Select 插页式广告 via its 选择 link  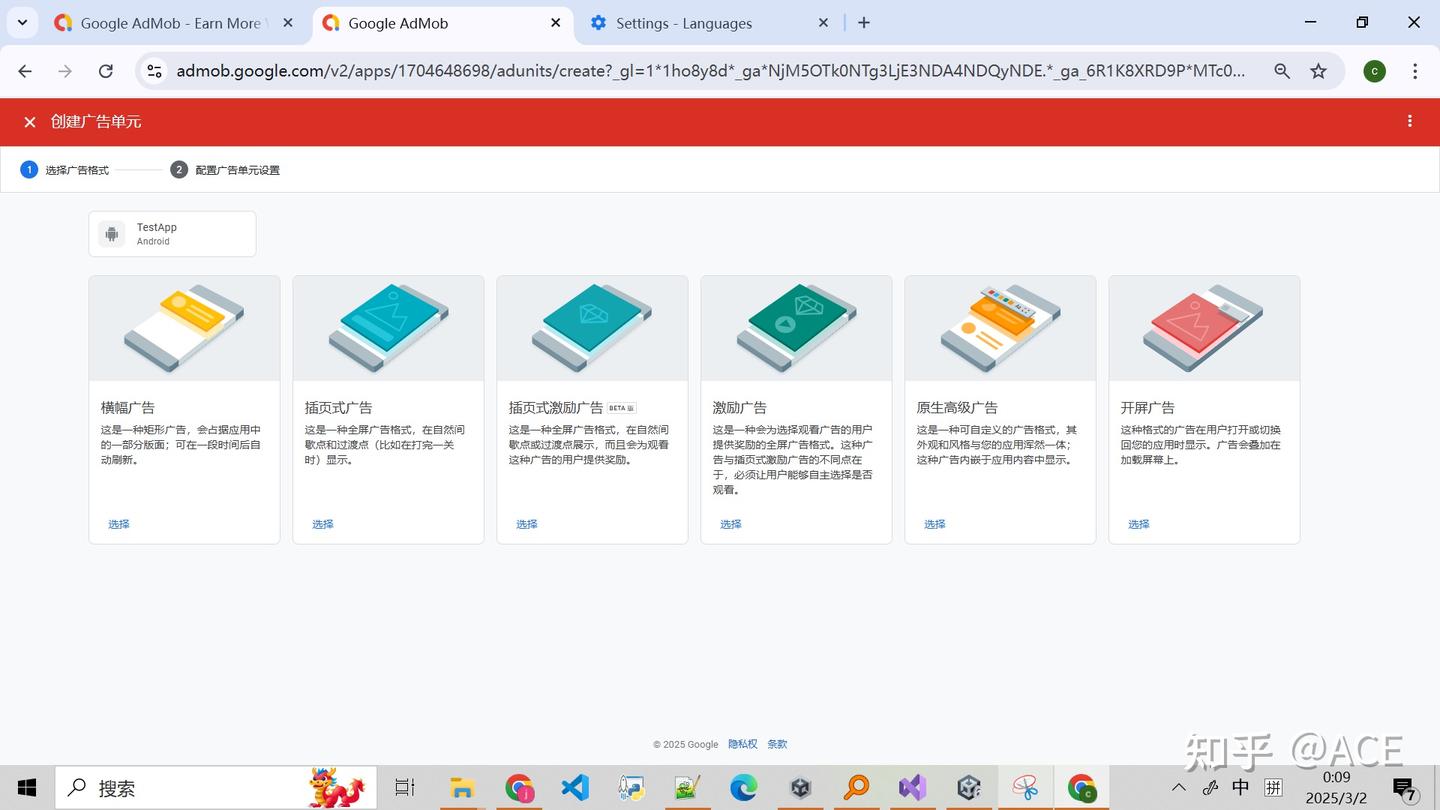coord(323,524)
